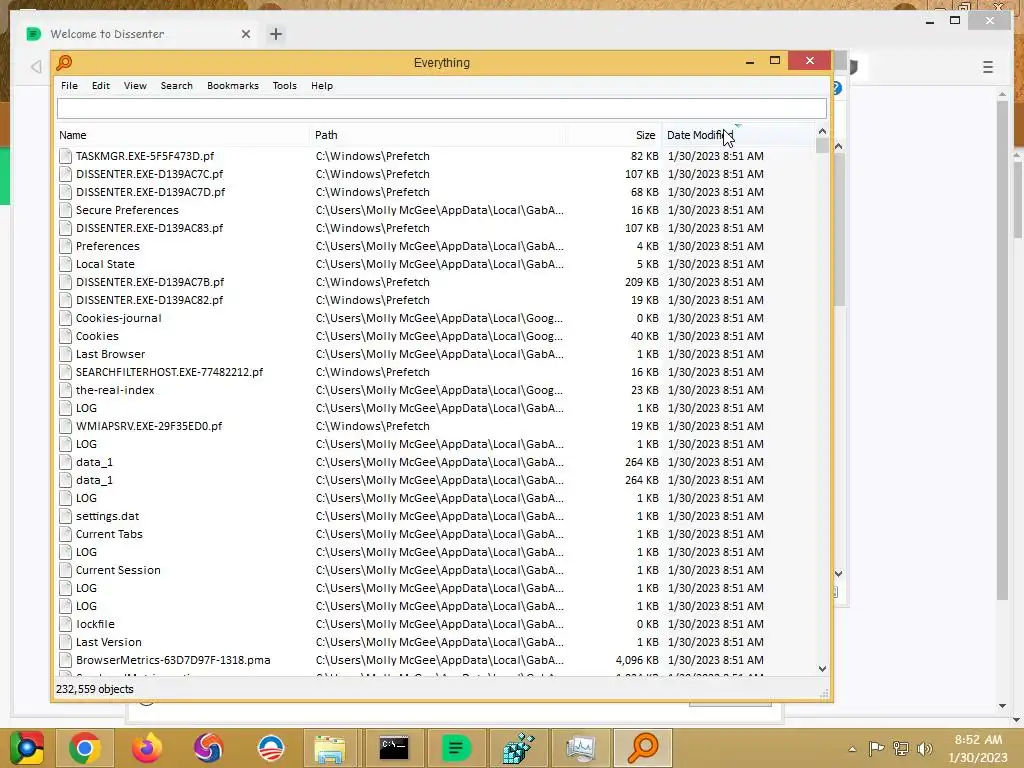Screen dimensions: 1024x768
Task: Open the Help menu
Action: 321,86
